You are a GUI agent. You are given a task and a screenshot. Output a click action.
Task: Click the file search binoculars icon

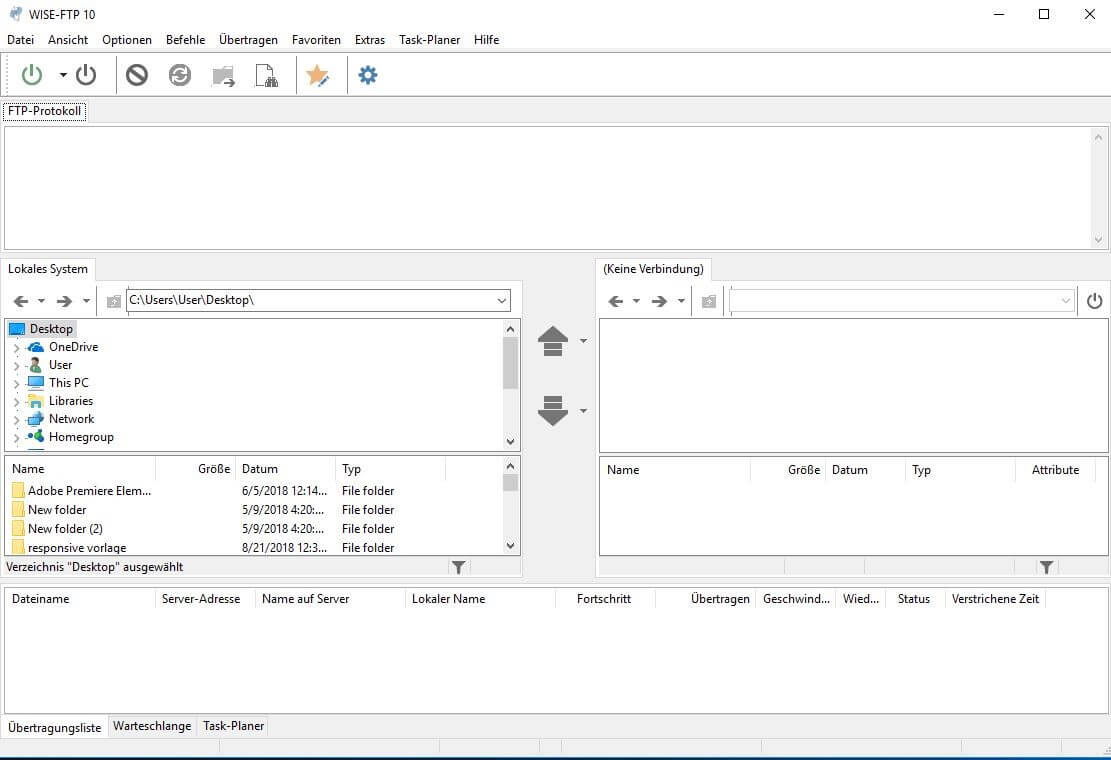[266, 76]
